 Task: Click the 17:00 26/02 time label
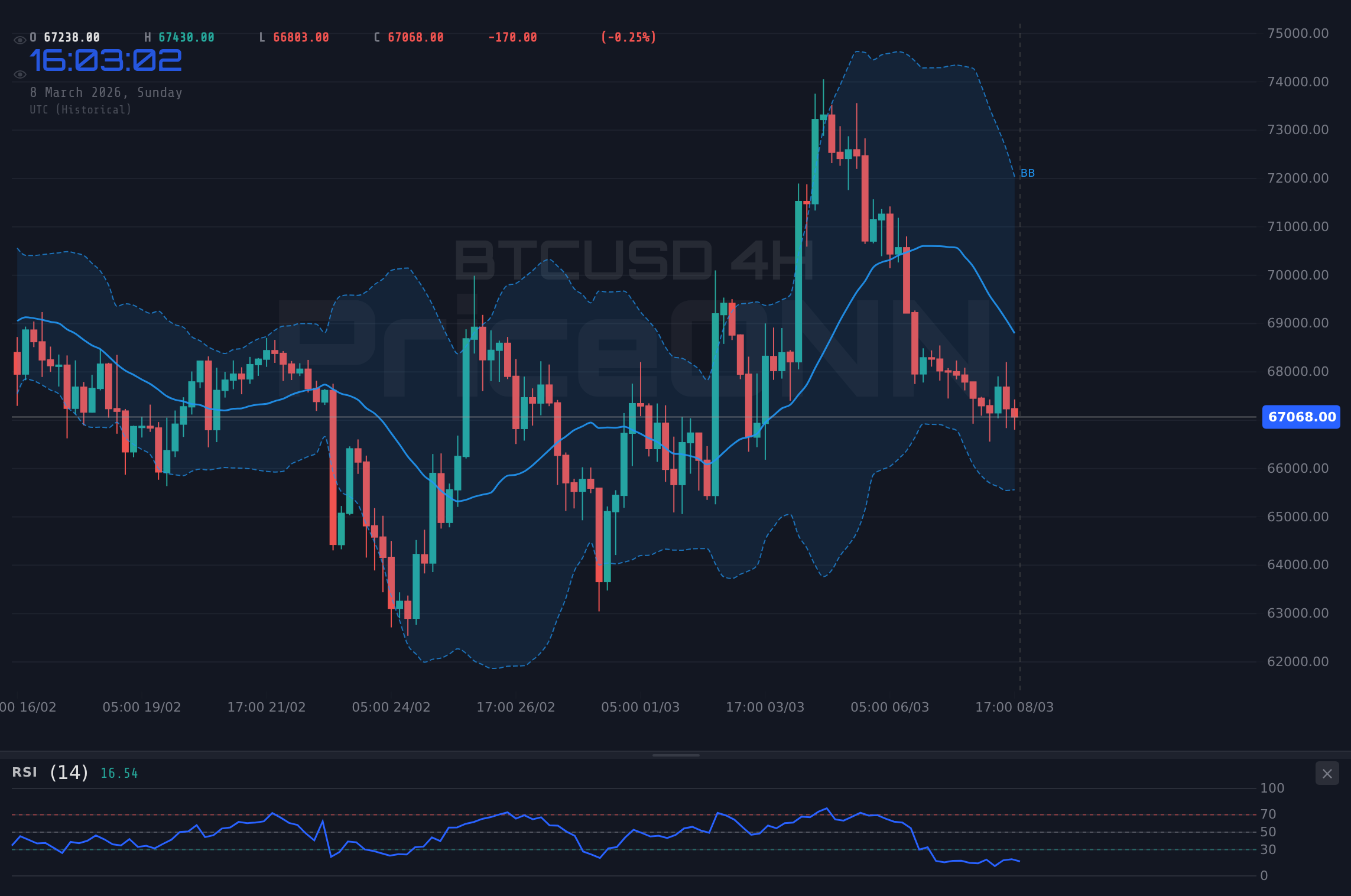516,707
